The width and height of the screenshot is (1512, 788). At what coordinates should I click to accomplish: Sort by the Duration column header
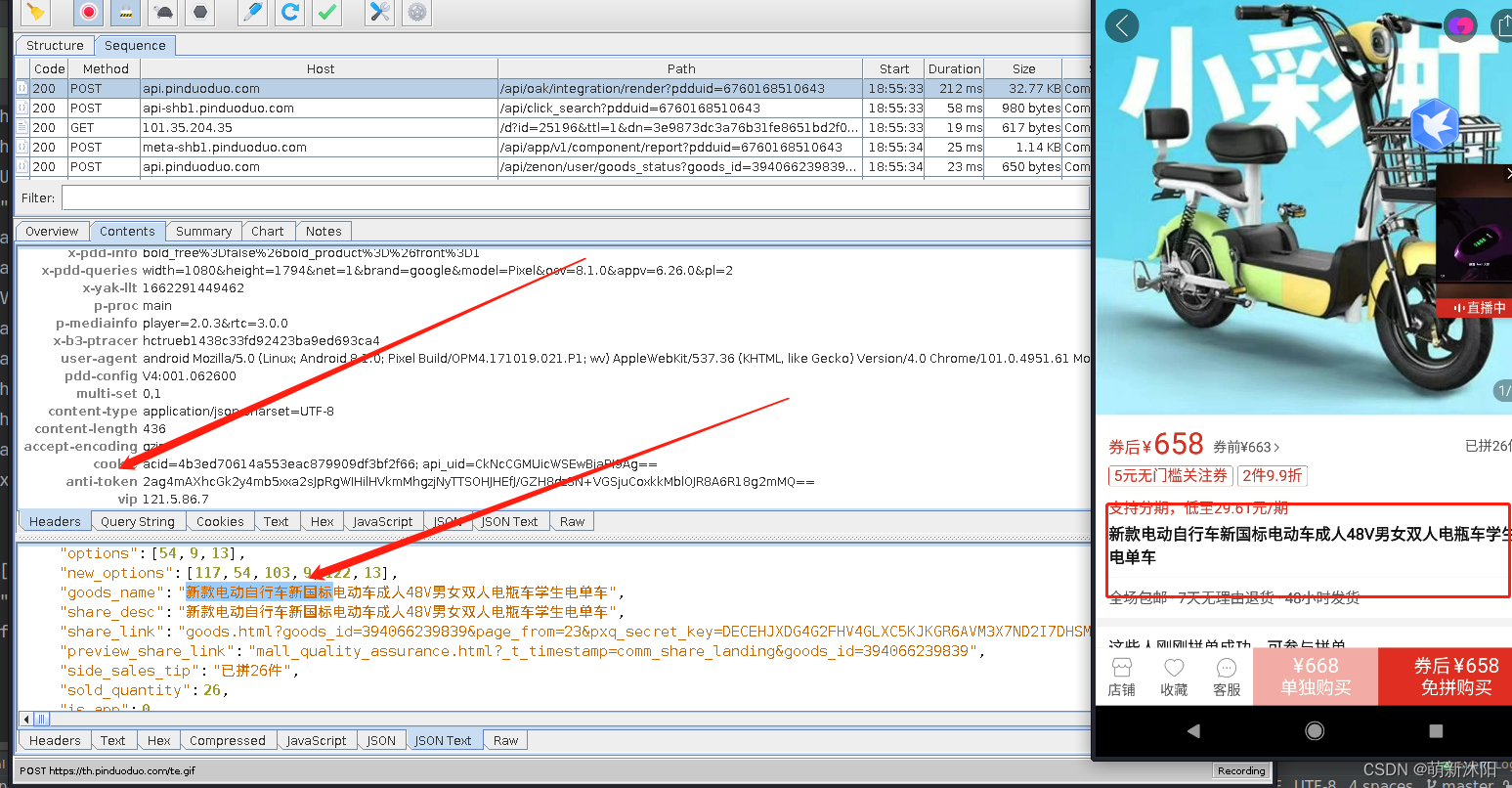point(954,68)
